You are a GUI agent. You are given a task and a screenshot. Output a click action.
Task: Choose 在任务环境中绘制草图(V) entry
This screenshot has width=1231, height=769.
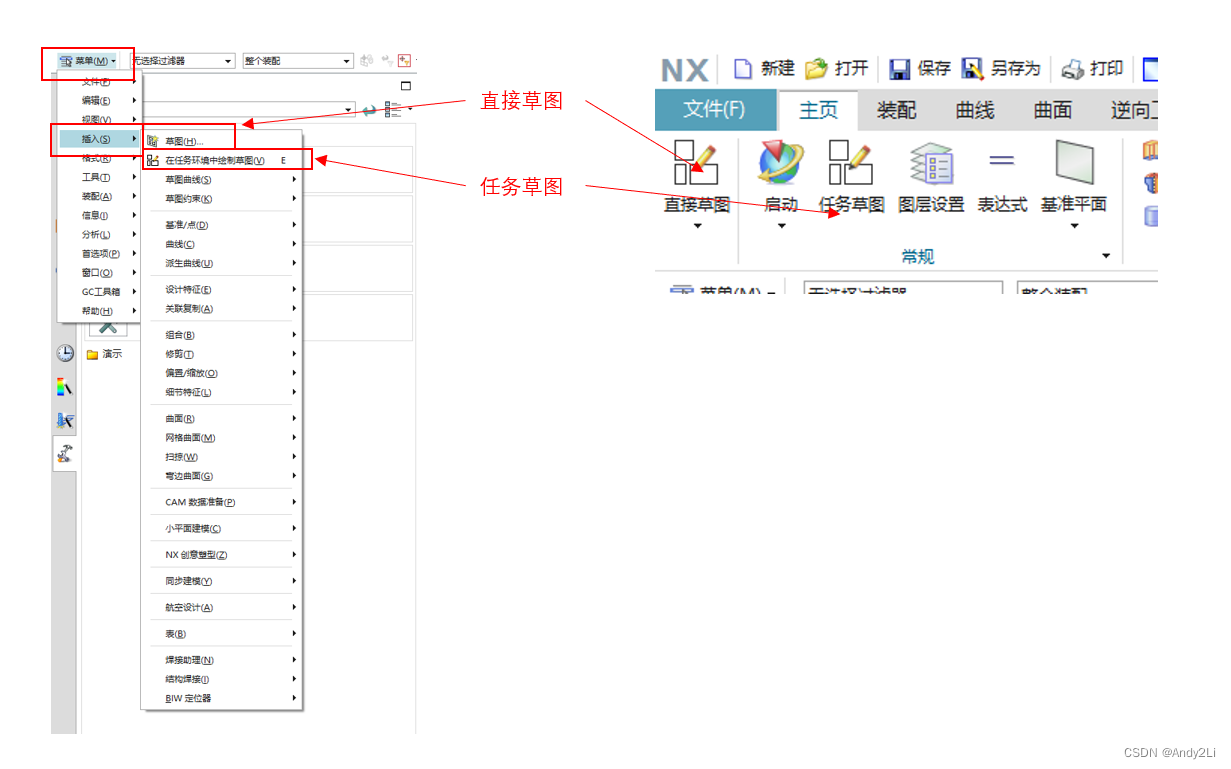[221, 160]
